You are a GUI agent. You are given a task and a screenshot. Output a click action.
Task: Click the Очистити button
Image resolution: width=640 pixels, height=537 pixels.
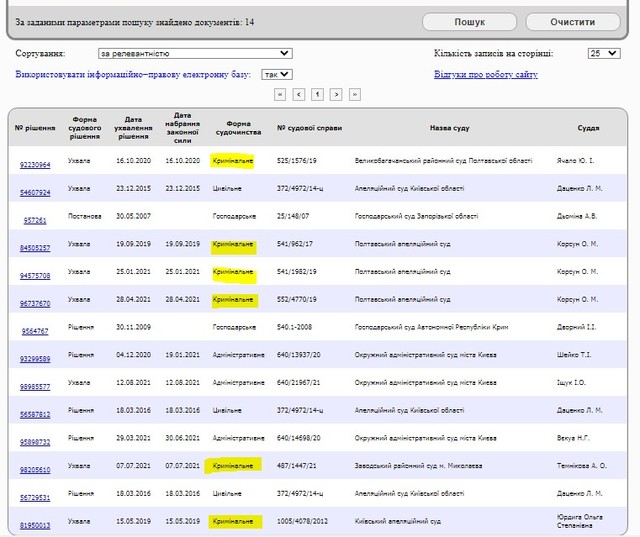(572, 21)
